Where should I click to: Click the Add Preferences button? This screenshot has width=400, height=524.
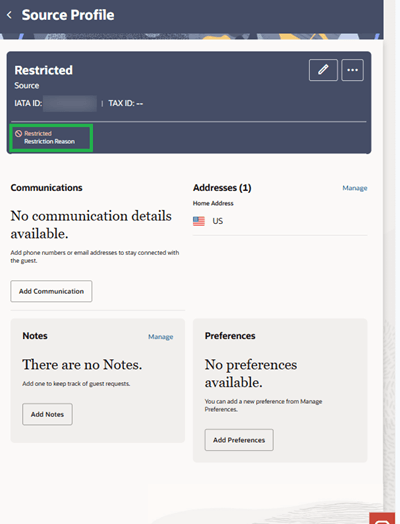tap(239, 440)
